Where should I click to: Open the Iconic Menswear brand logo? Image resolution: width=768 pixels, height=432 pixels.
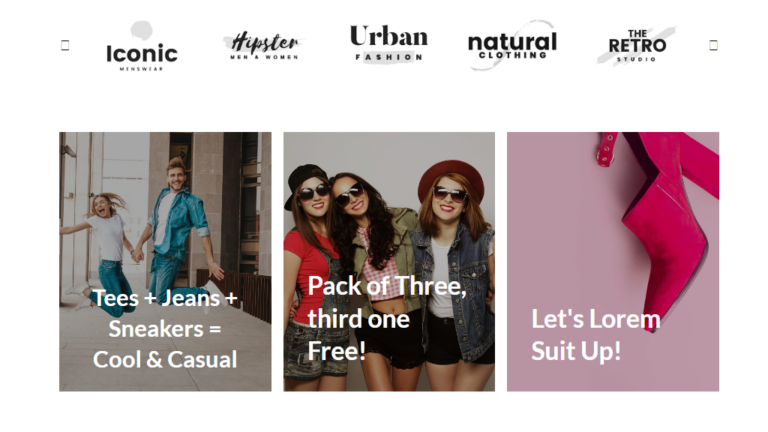pos(142,47)
